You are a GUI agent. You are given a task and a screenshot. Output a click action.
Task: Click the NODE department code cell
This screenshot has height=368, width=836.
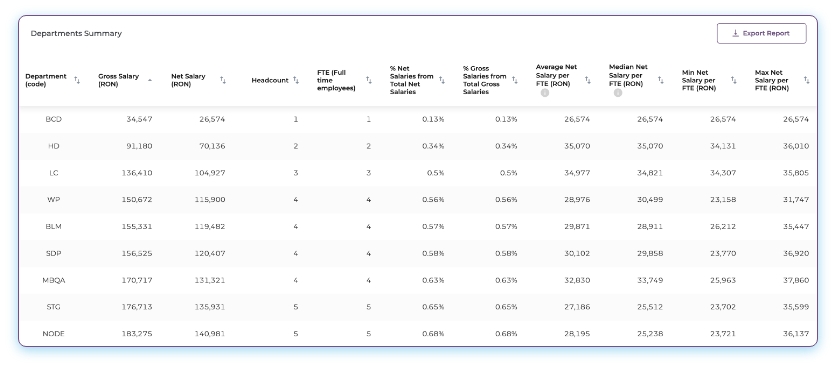(53, 334)
